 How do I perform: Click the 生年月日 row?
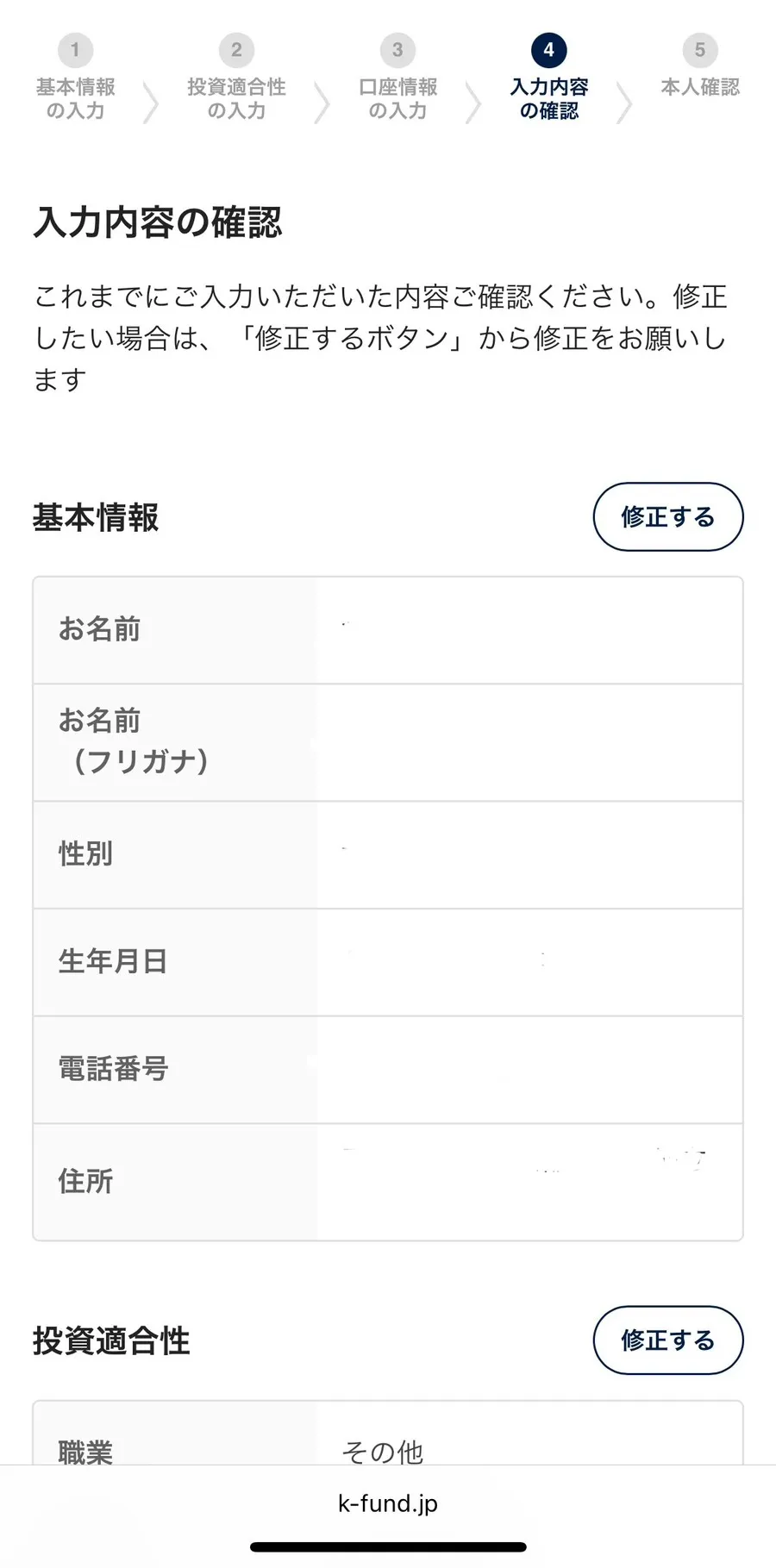[x=388, y=961]
